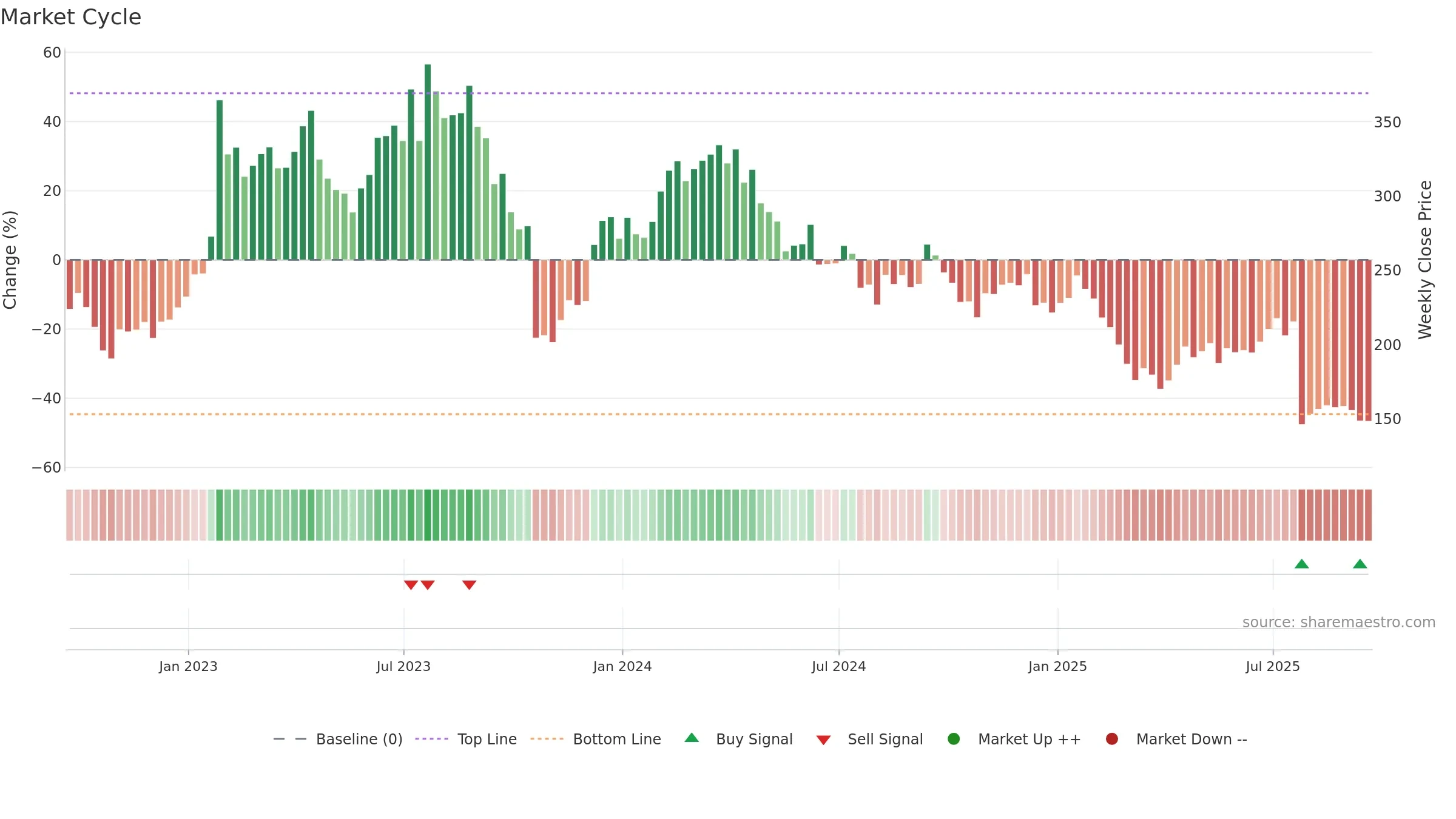Screen dimensions: 1456x819
Task: Click the lowest red bar below Bottom Line
Action: (1301, 342)
